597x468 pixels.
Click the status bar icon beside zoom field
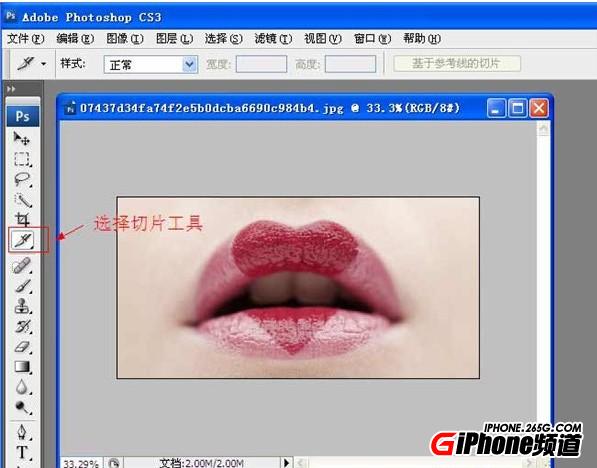[x=113, y=463]
